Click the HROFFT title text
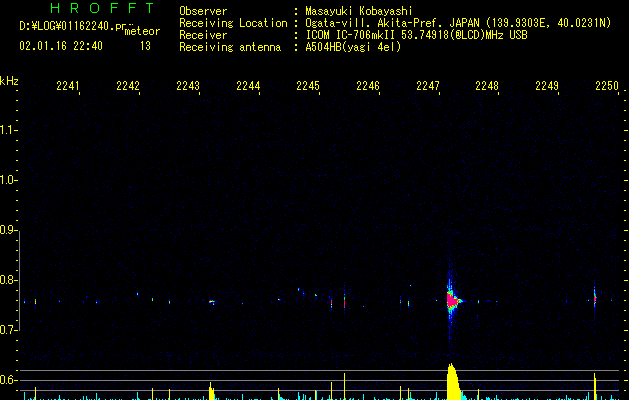Viewport: 629px width, 400px height. pyautogui.click(x=103, y=8)
